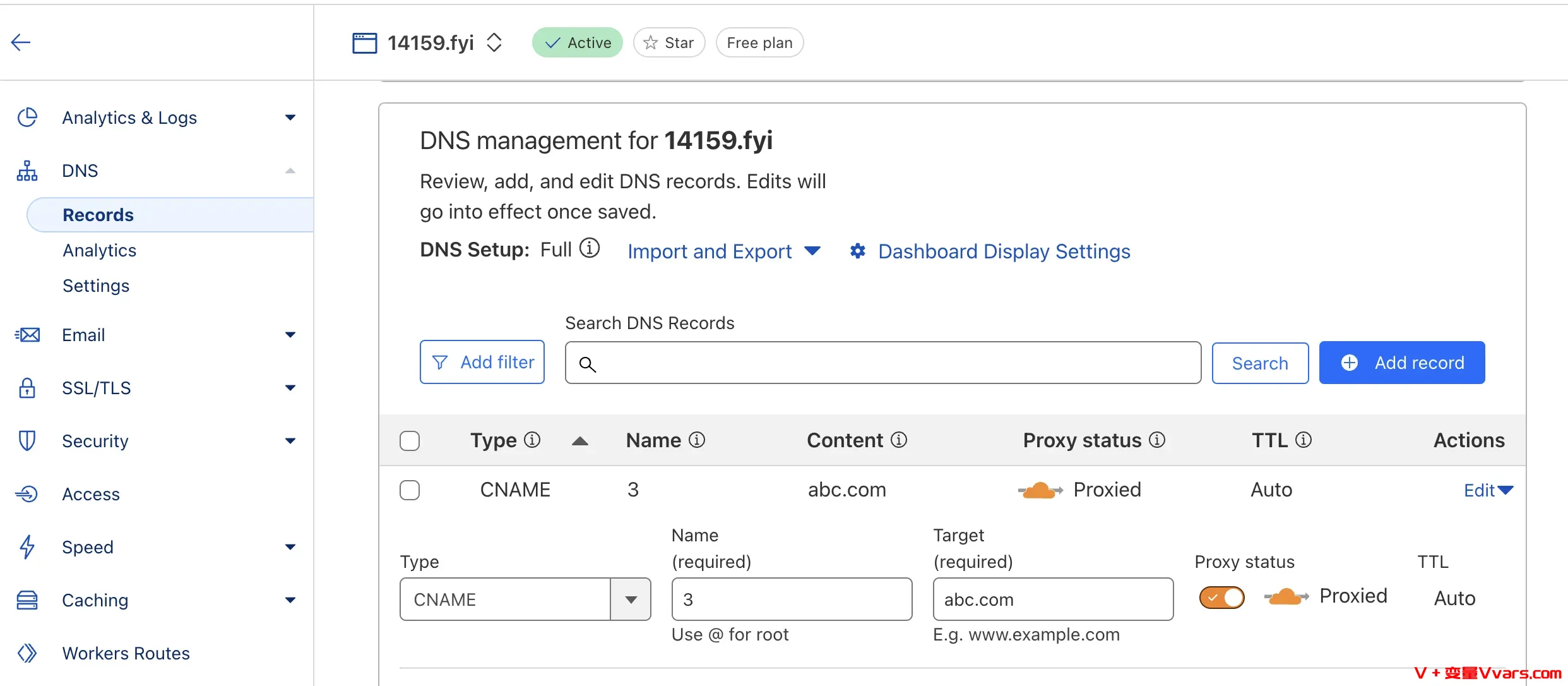The width and height of the screenshot is (1568, 686).
Task: Expand the SSL/TLS section arrow
Action: click(x=290, y=388)
